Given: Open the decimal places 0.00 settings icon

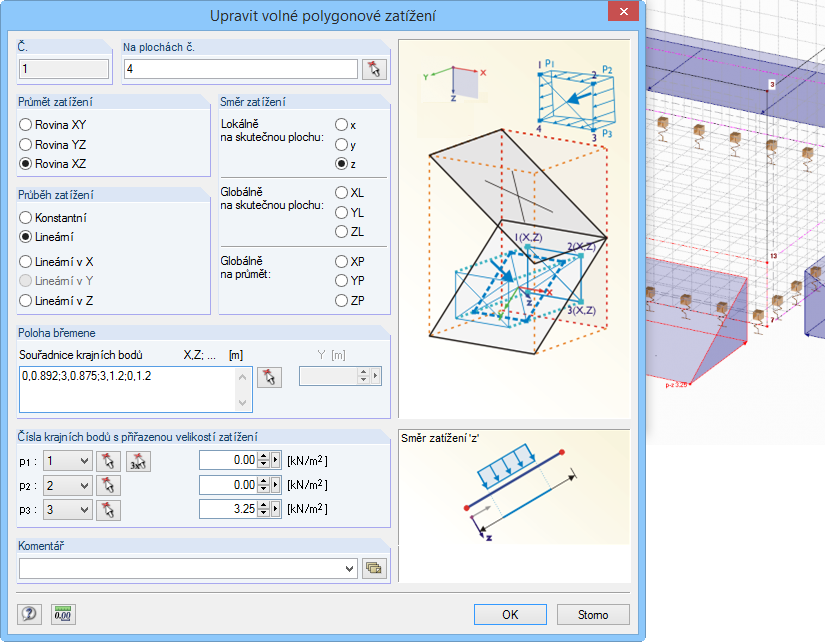Looking at the screenshot, I should coord(63,614).
